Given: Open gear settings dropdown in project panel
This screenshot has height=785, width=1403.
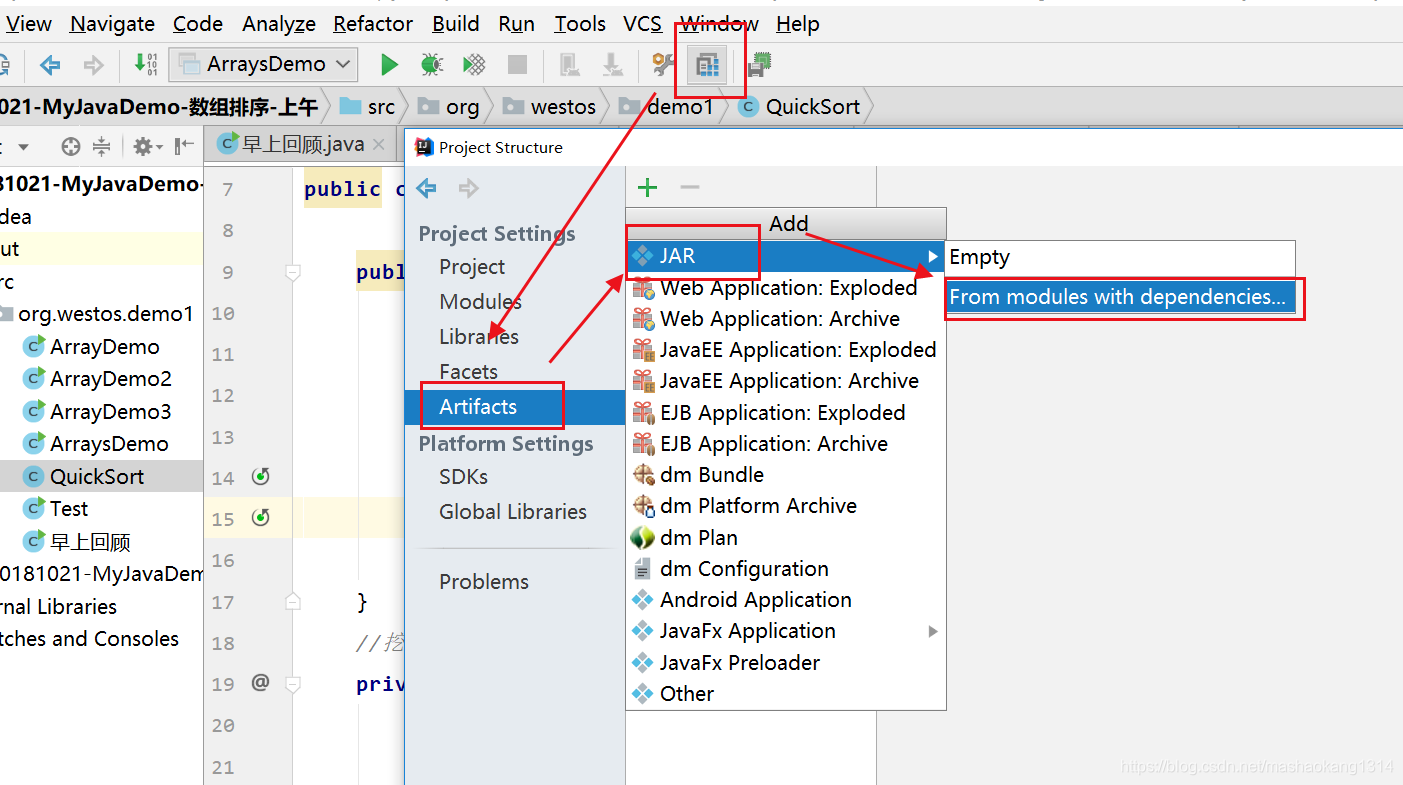Looking at the screenshot, I should pyautogui.click(x=147, y=146).
